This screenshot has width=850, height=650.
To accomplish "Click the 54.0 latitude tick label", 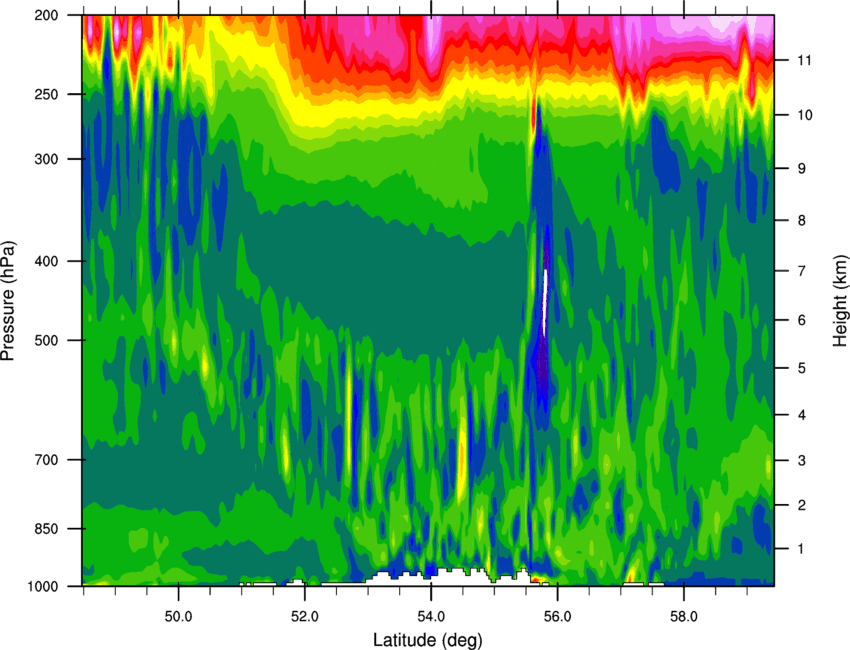I will pyautogui.click(x=431, y=617).
